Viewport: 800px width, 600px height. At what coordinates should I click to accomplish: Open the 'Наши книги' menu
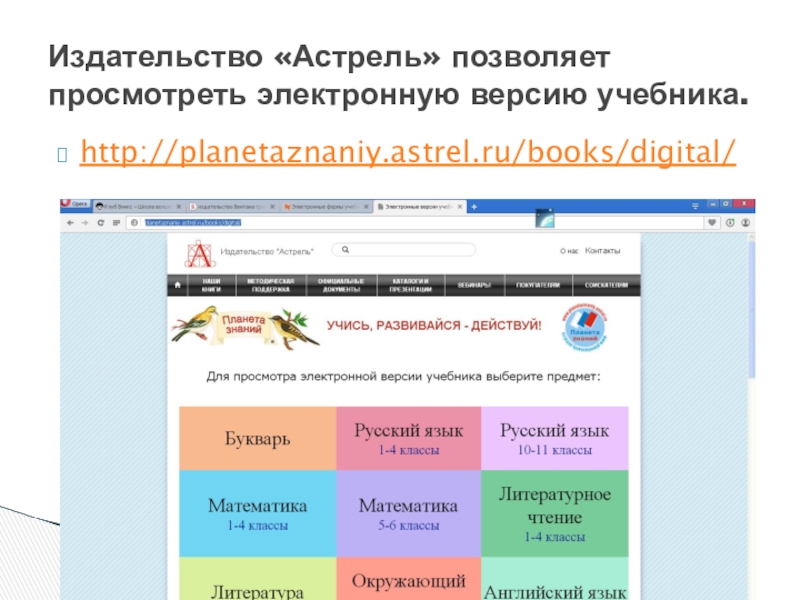(x=211, y=285)
